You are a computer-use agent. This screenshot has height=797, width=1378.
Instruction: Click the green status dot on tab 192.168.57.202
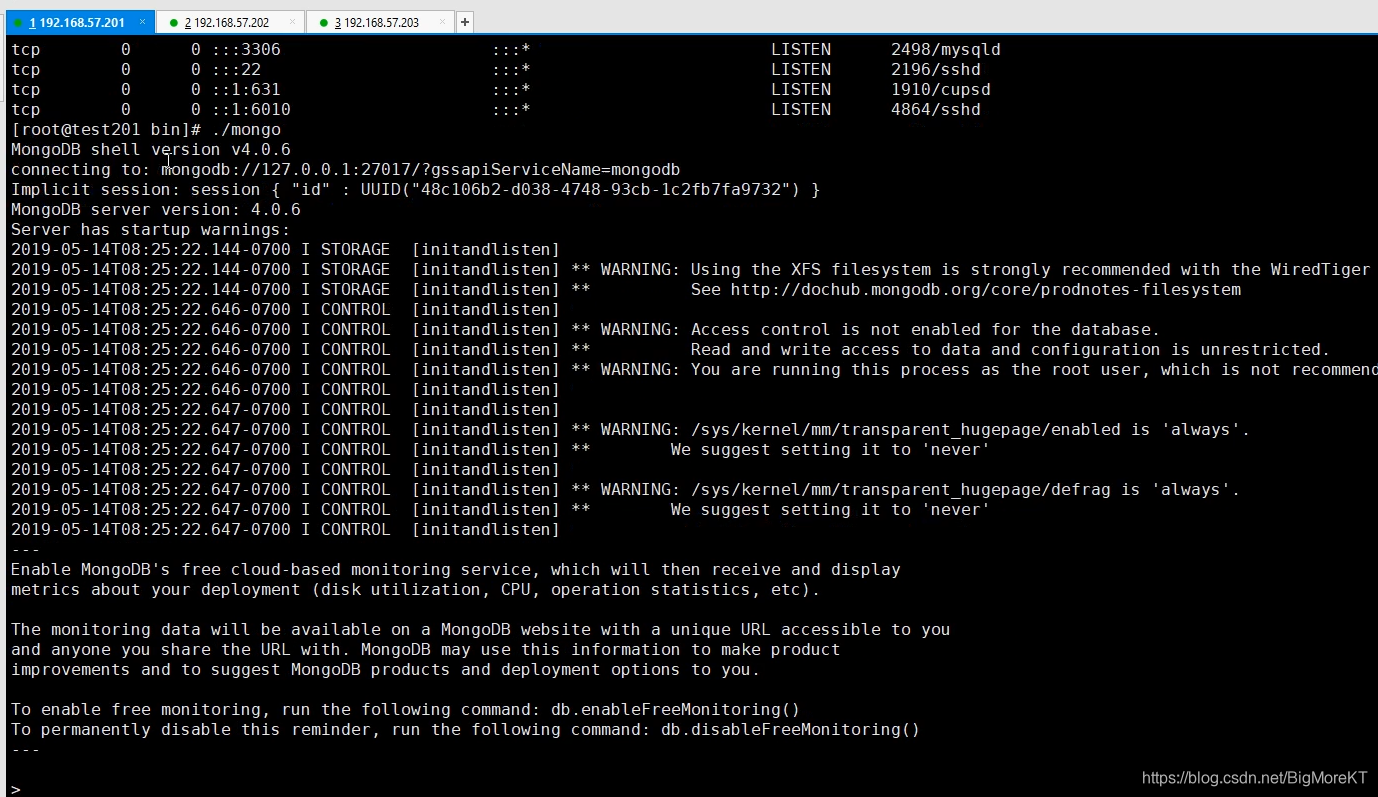[173, 23]
